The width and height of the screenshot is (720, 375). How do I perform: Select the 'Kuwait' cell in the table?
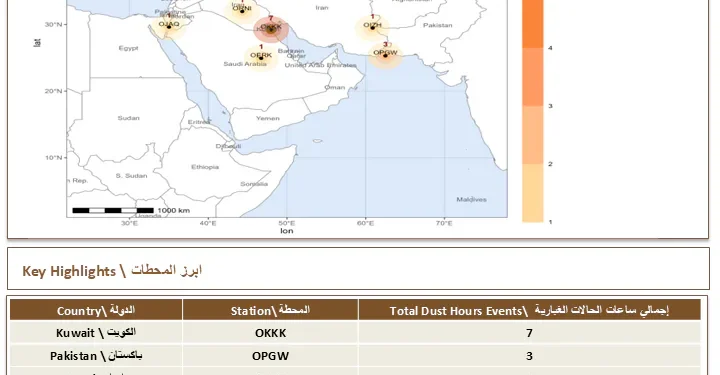coord(96,333)
